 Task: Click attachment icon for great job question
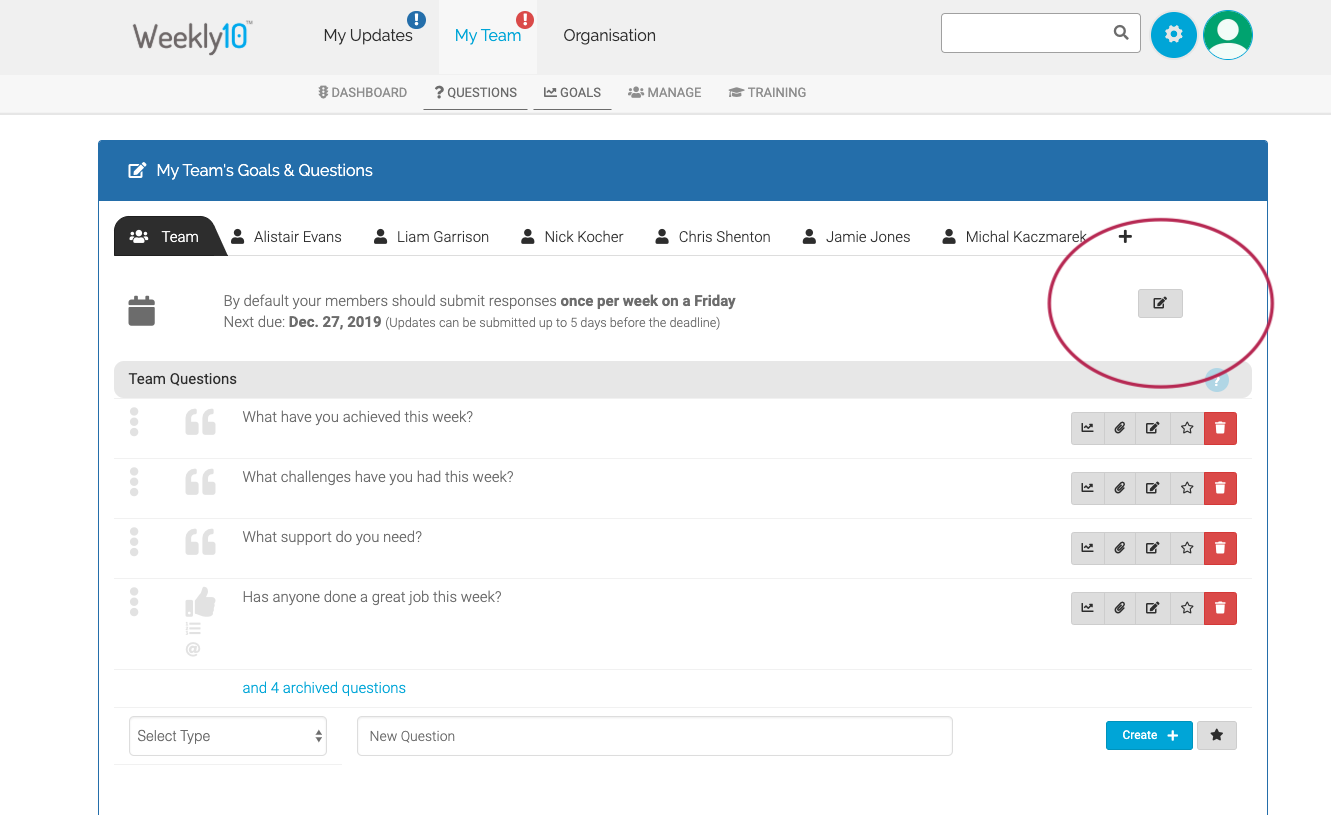point(1120,608)
